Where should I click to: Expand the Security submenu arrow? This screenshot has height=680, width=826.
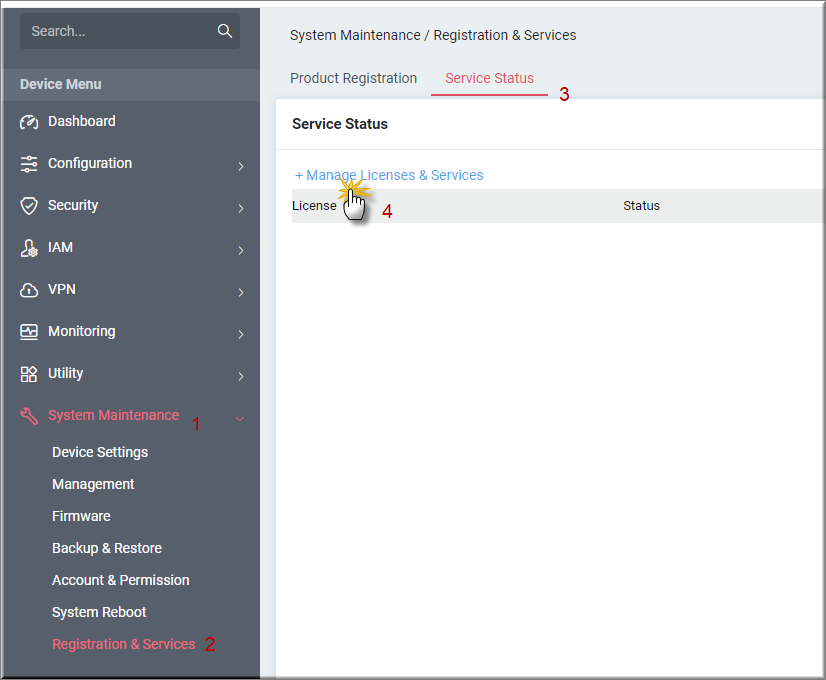coord(240,208)
